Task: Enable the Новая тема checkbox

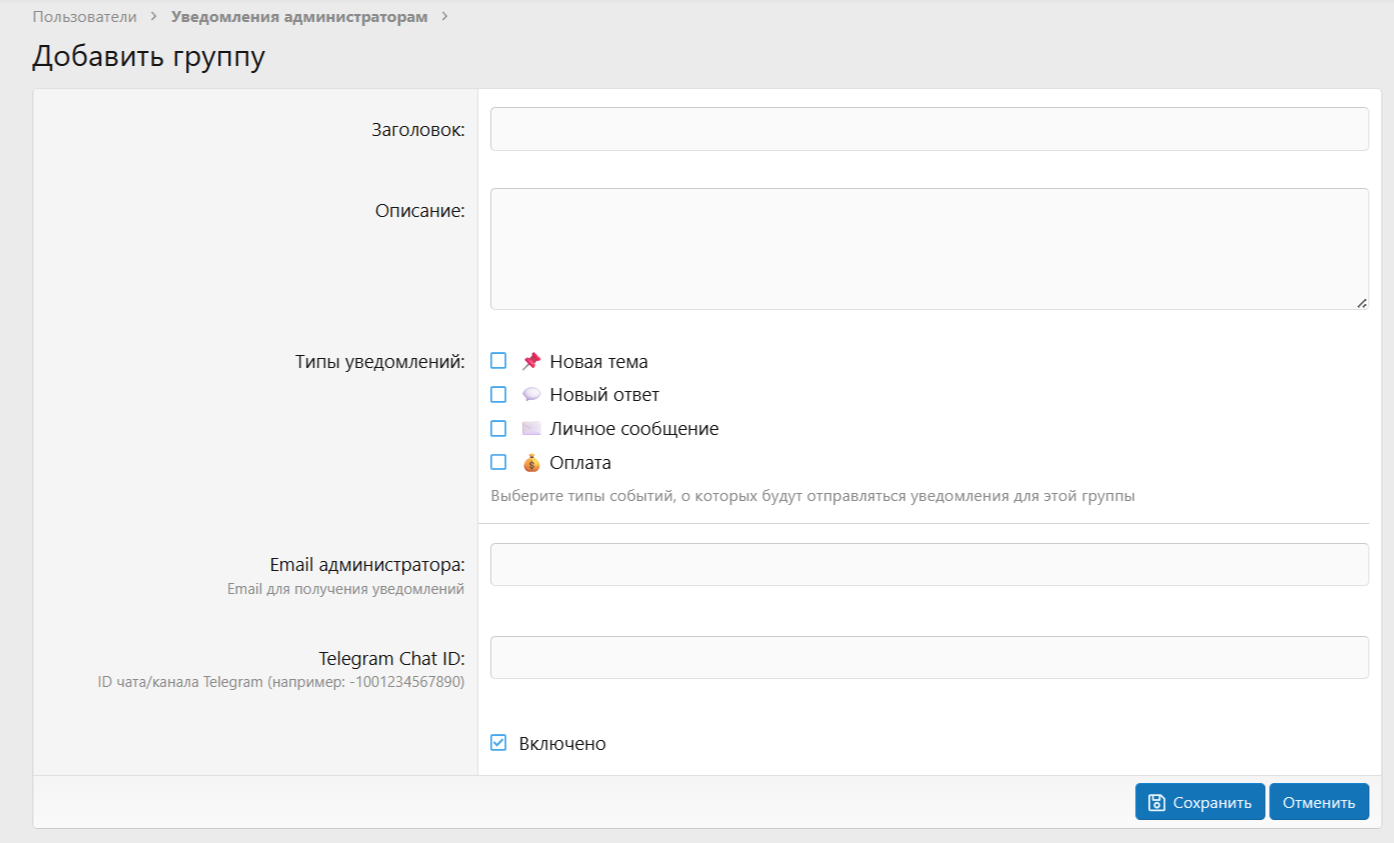Action: 498,361
